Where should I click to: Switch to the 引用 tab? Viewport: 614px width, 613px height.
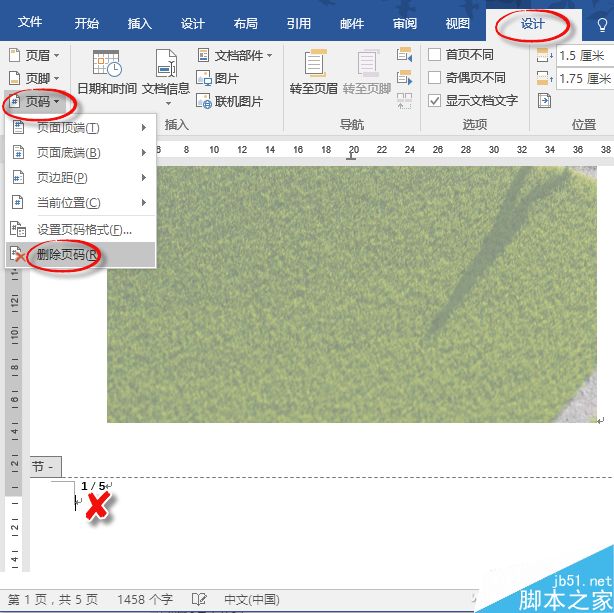(x=298, y=24)
